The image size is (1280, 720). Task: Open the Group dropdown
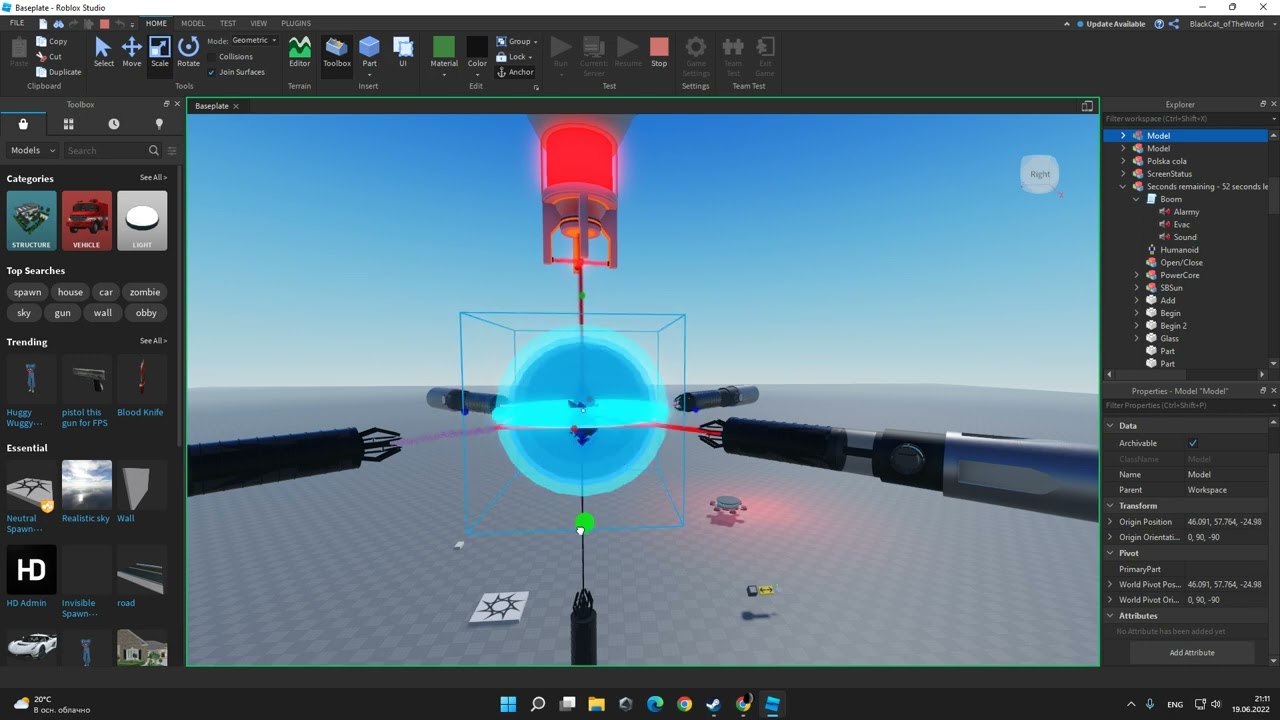click(x=517, y=42)
